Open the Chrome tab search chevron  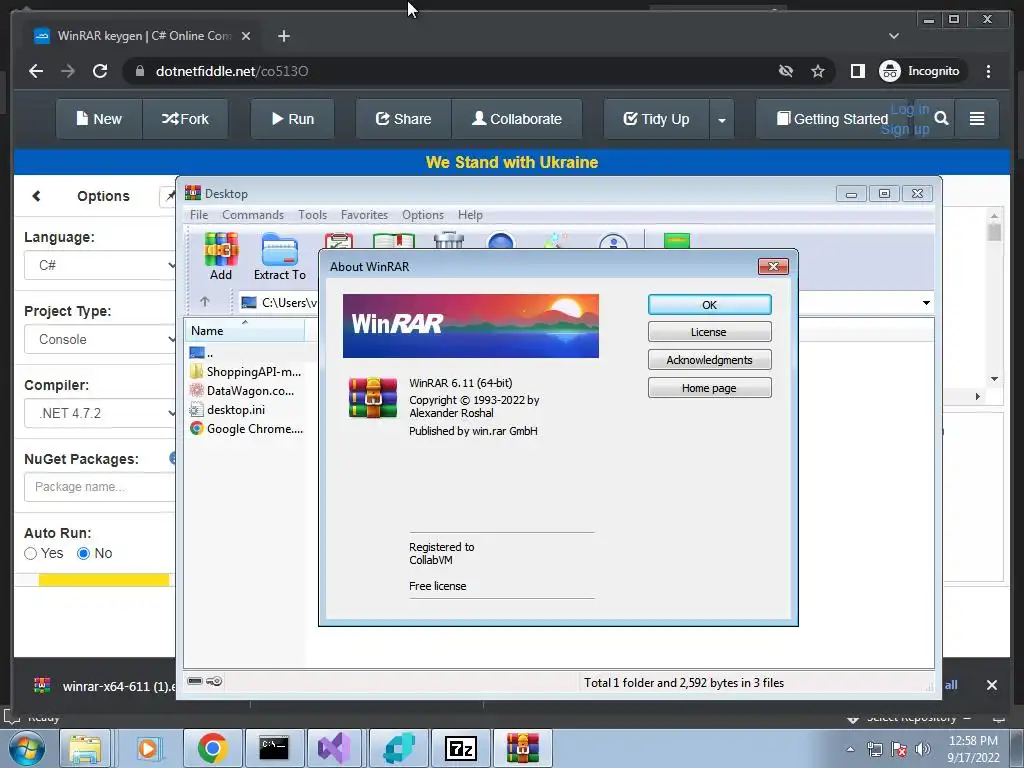coord(893,36)
